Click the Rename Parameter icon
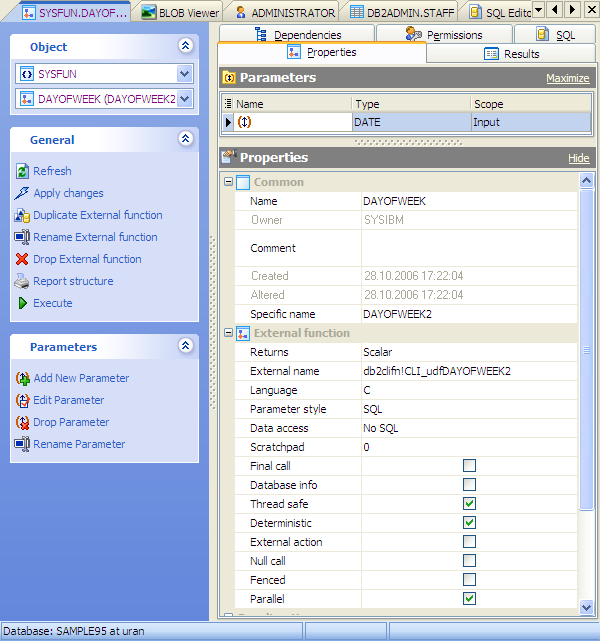Screen dimensions: 600x641 click(22, 444)
